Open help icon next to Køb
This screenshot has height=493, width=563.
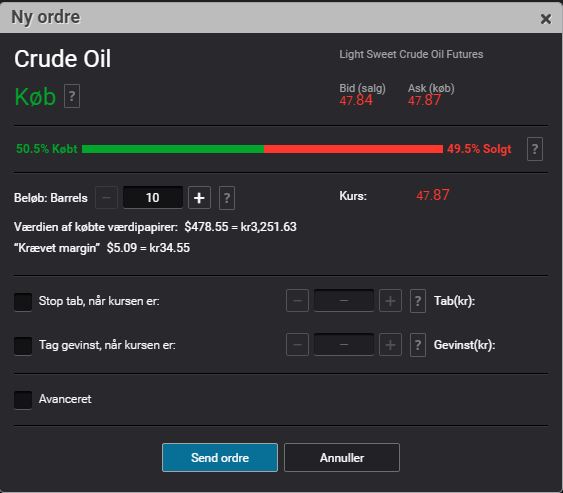(x=72, y=96)
